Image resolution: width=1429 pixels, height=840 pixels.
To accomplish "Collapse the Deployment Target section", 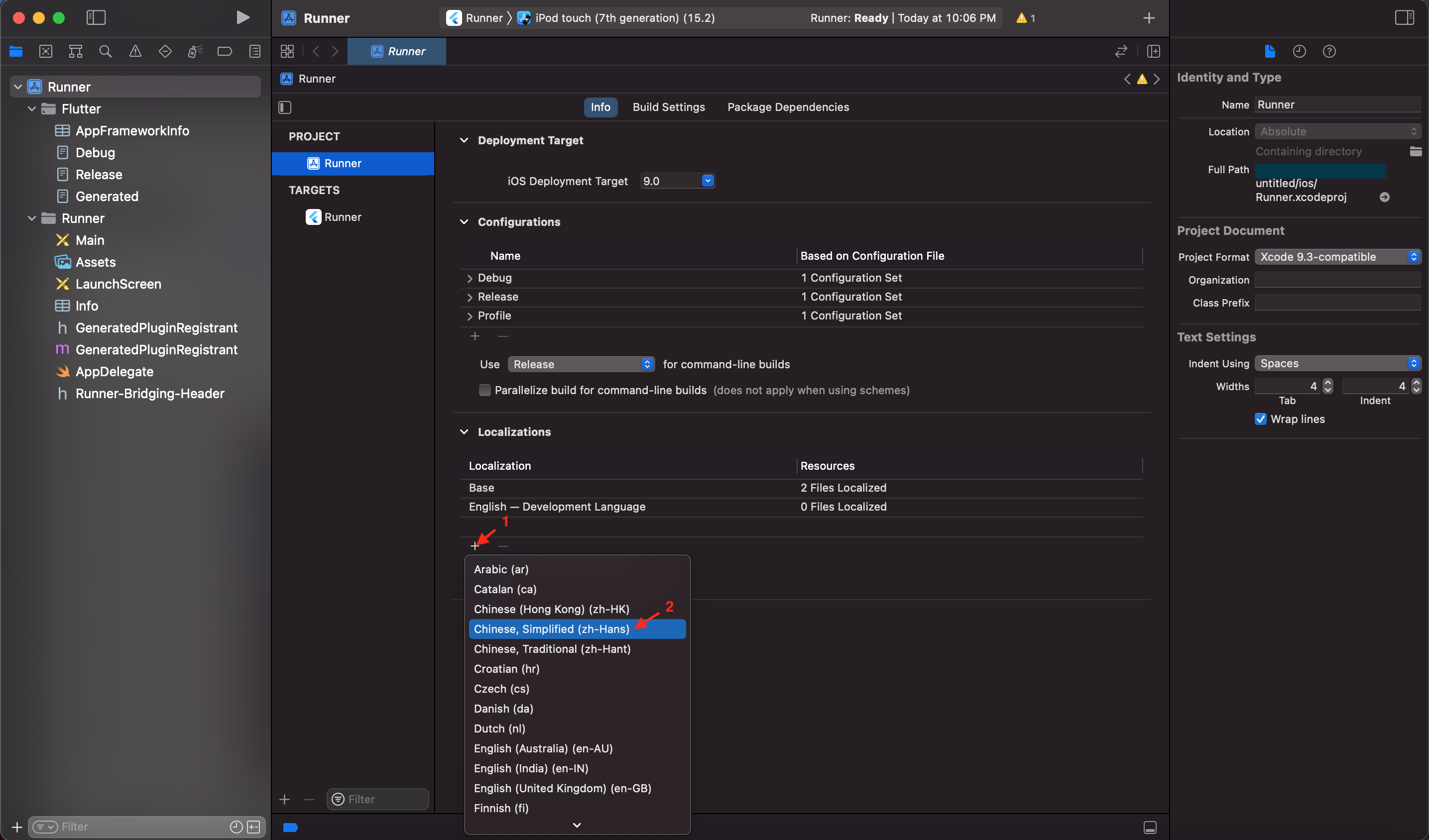I will [464, 140].
